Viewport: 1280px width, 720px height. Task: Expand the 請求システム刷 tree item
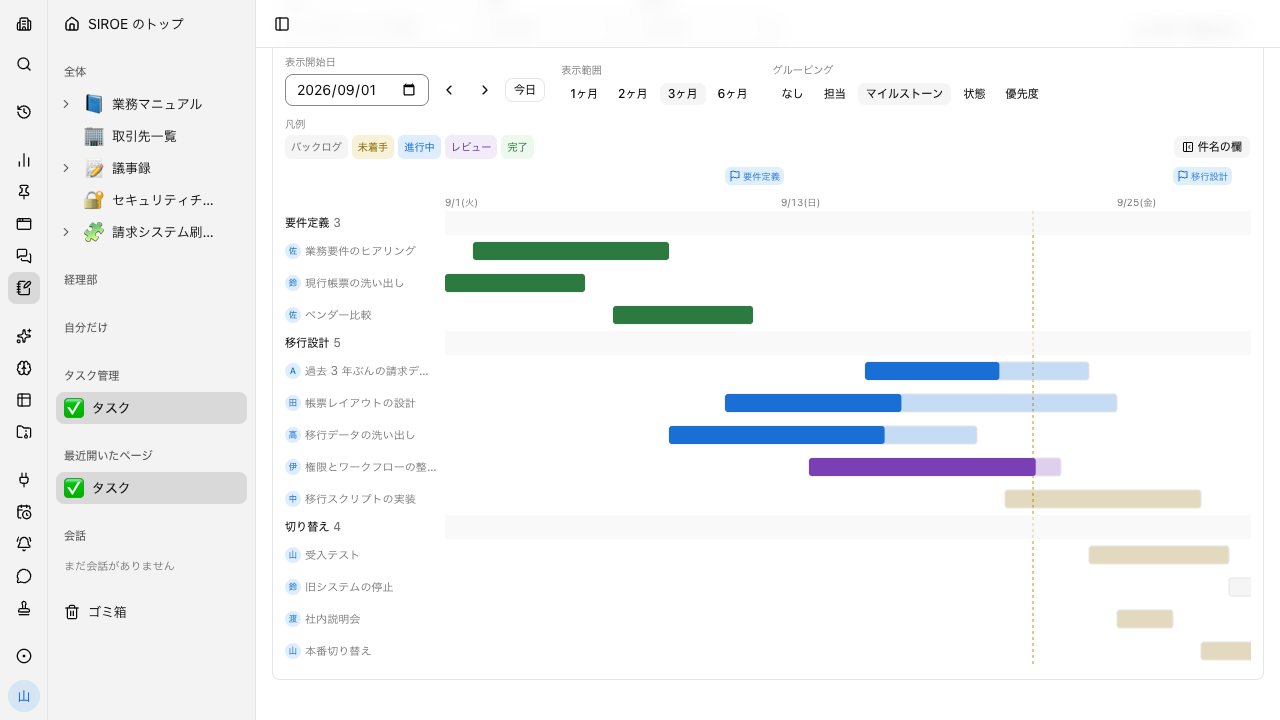coord(66,232)
